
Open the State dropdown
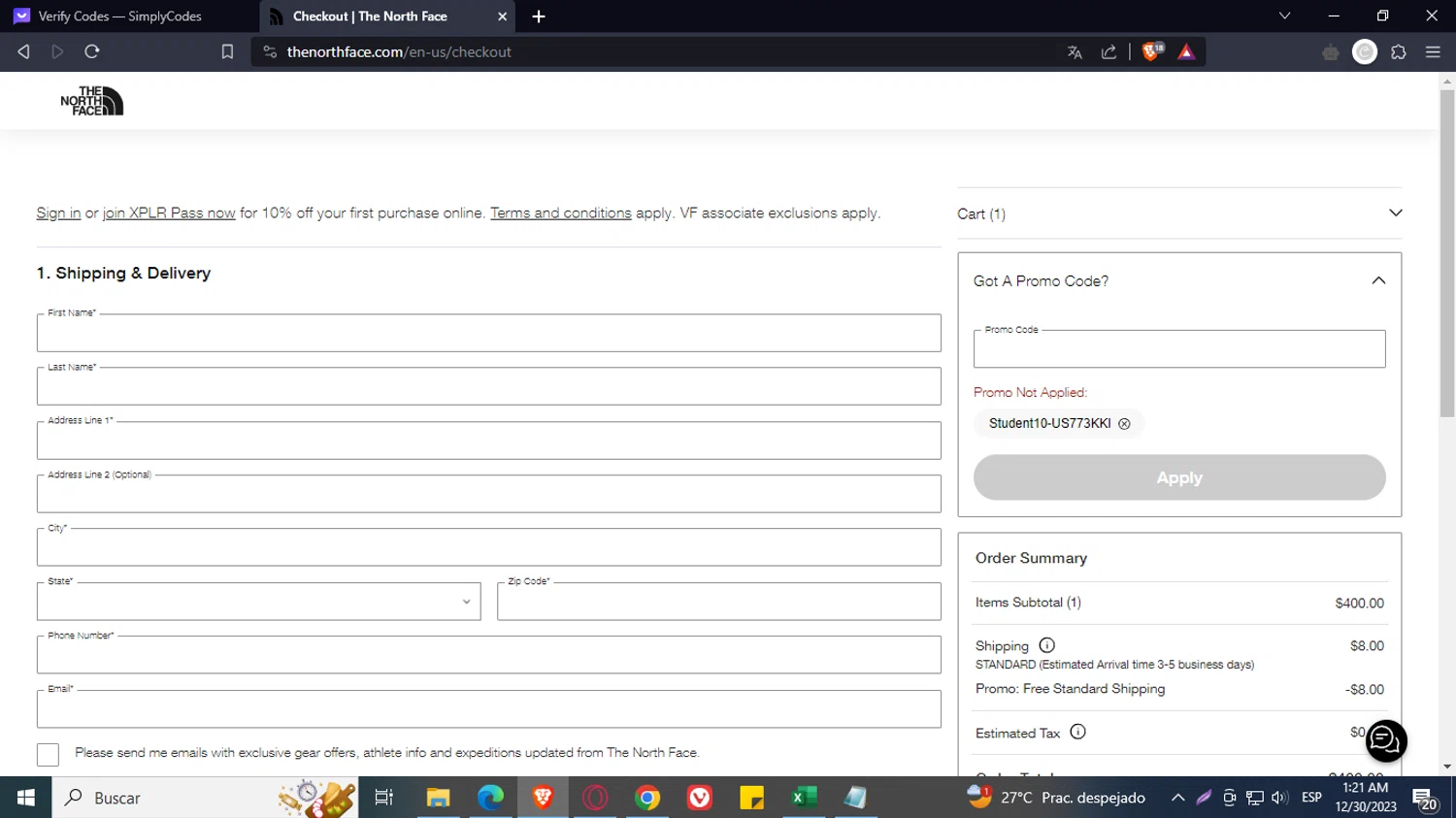[258, 602]
